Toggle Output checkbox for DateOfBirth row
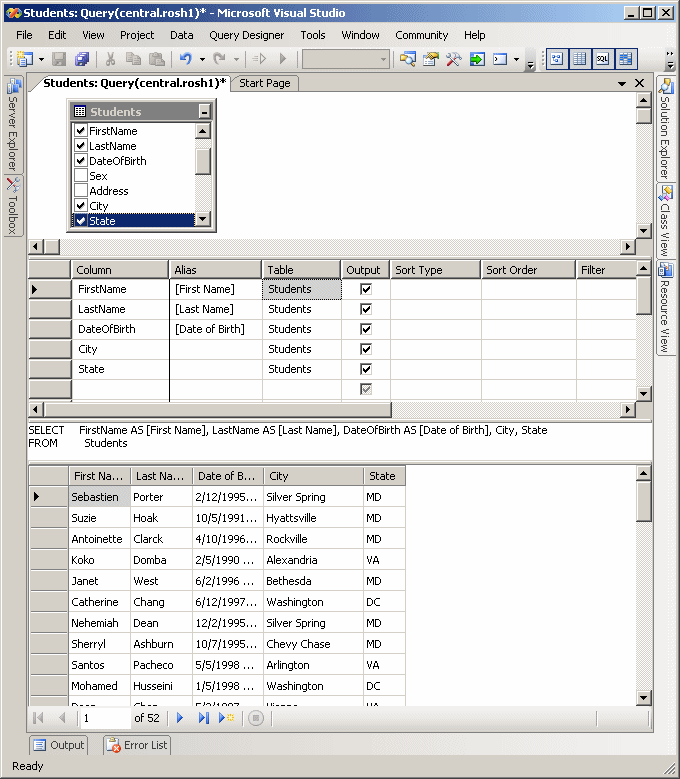The width and height of the screenshot is (680, 779). 366,329
